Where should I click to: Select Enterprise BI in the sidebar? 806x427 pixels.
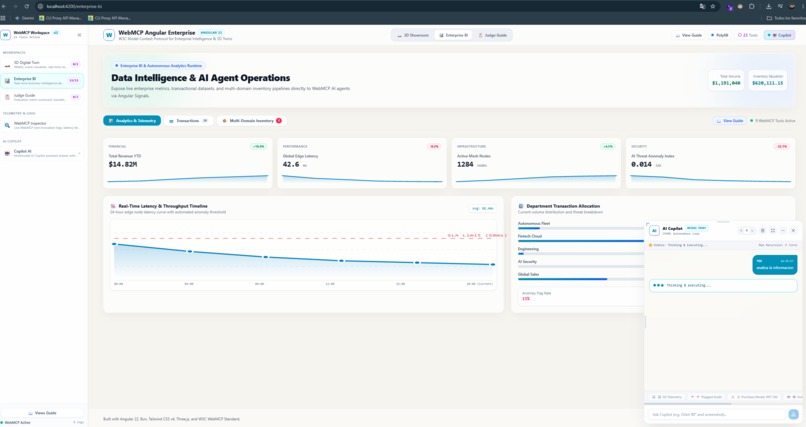click(42, 81)
